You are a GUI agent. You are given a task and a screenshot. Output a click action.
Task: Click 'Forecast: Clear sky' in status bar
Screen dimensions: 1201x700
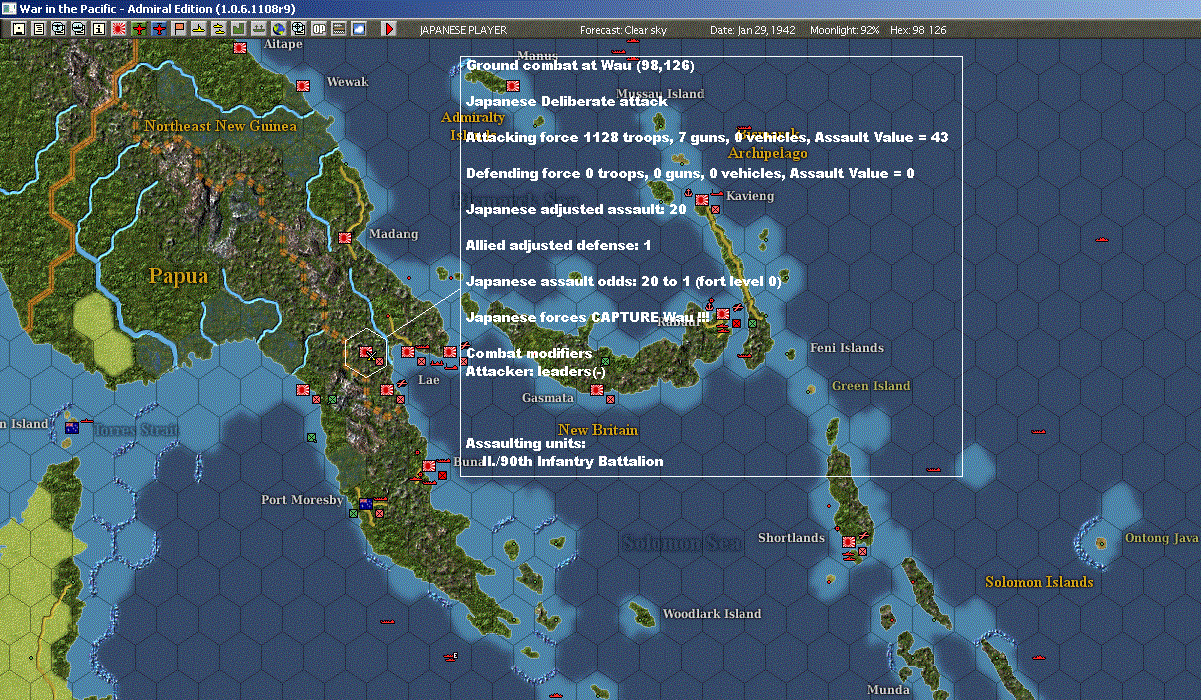[x=623, y=30]
